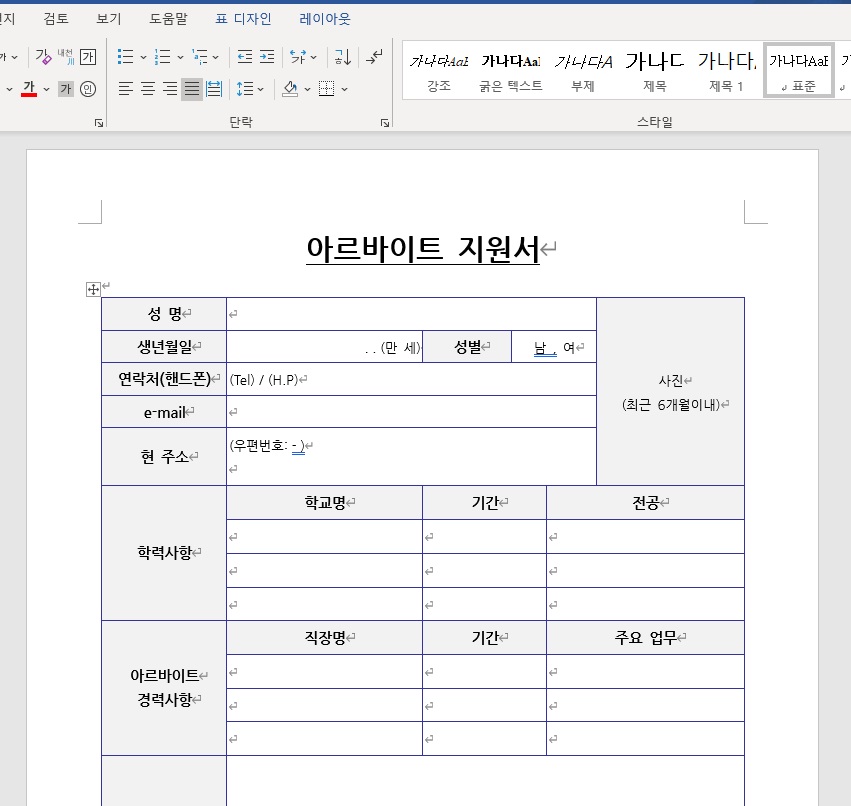Screen dimensions: 851x806
Task: Switch to the 검토 ribbon tab
Action: click(54, 19)
